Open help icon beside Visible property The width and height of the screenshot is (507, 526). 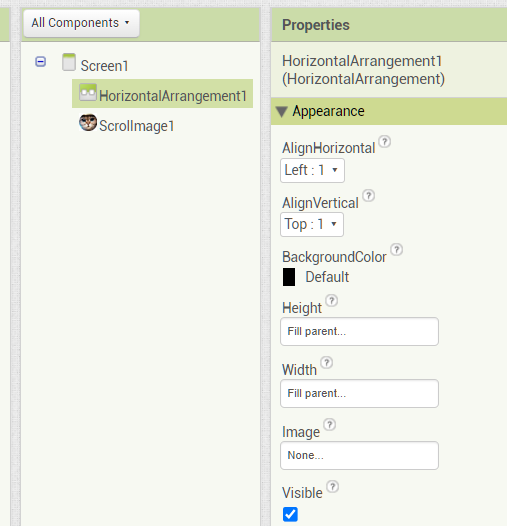[333, 486]
